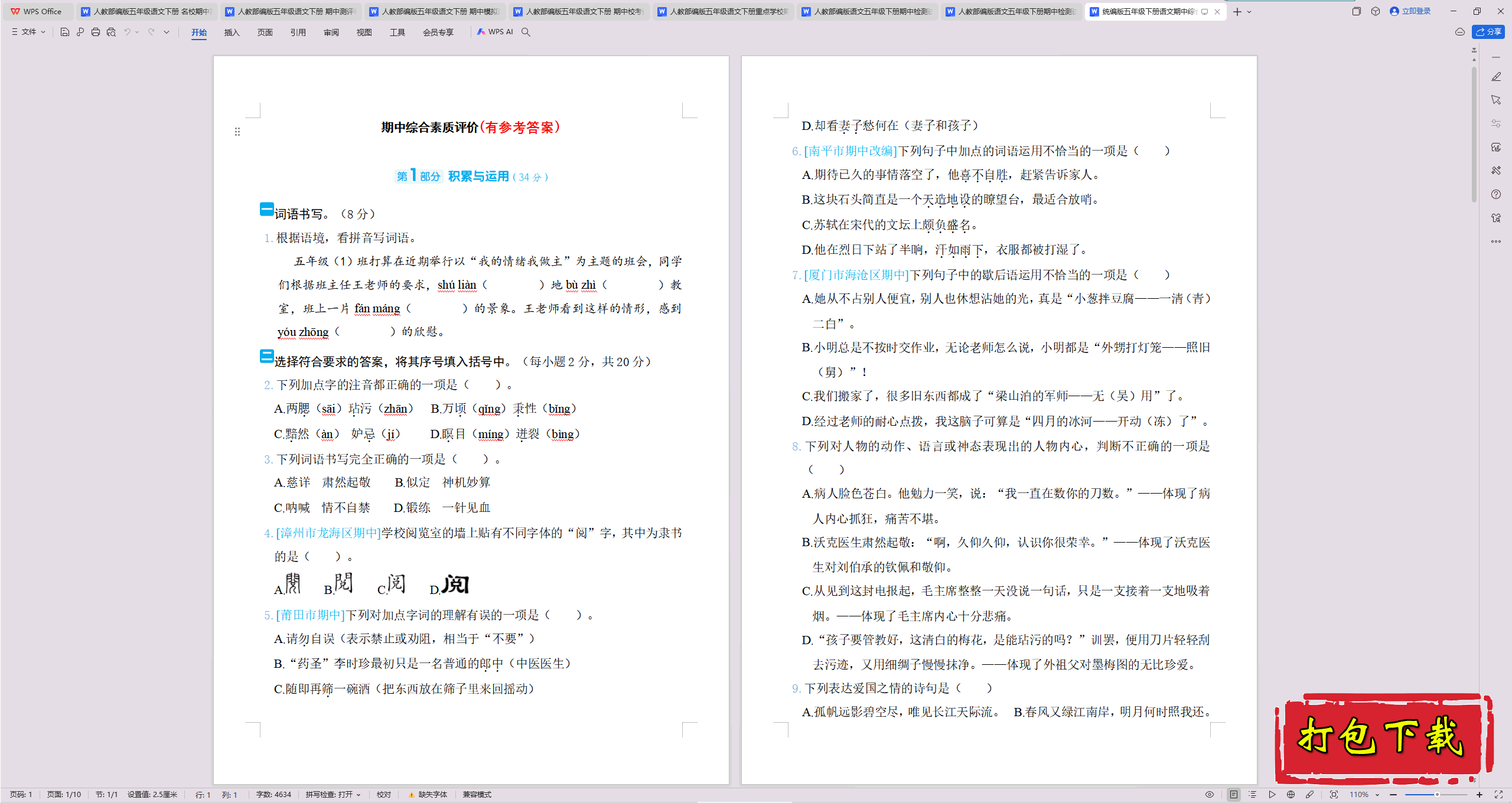Screen dimensions: 1512x803
Task: Click the Save icon in the quick toolbar
Action: [65, 32]
